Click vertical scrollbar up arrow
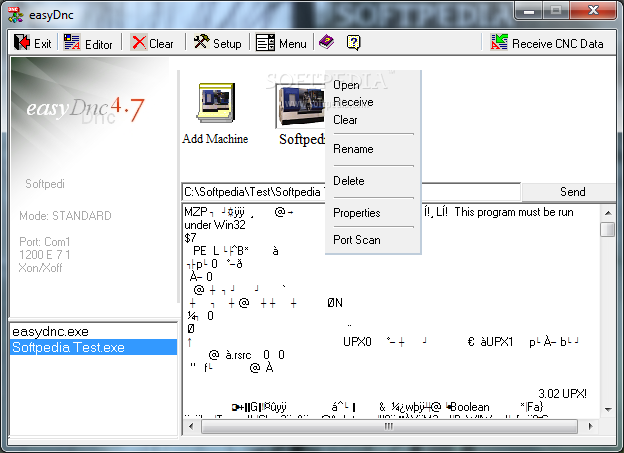 coord(608,213)
